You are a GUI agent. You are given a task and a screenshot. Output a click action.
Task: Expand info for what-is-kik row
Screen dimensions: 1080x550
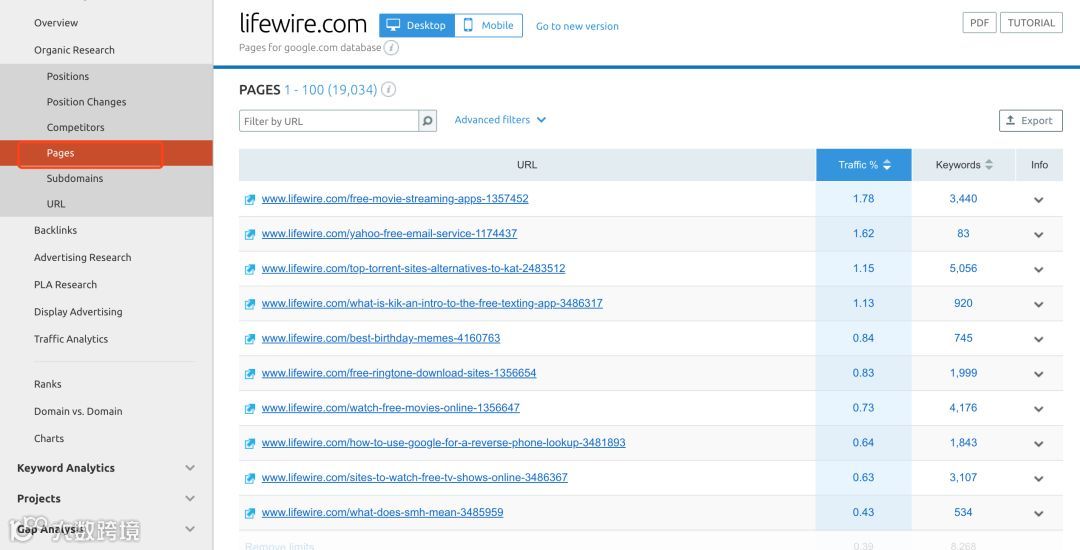(1039, 304)
